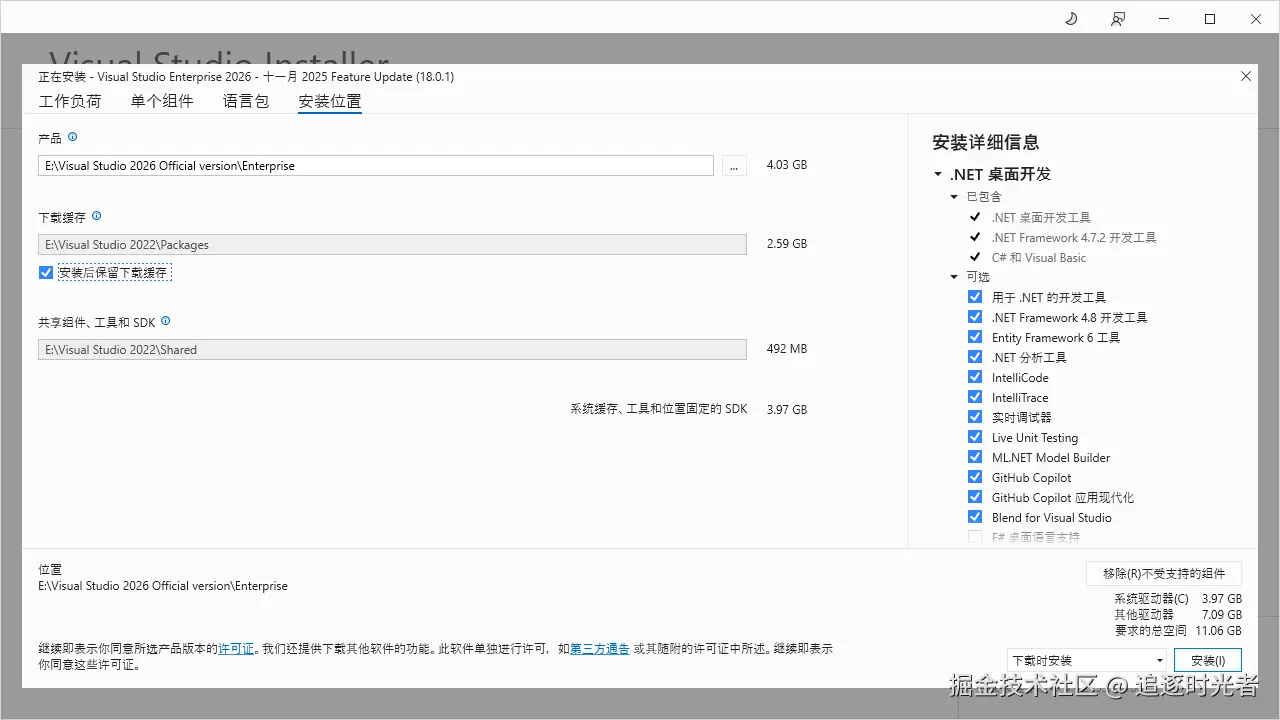Collapse the 可选 group
1280x720 pixels.
click(x=955, y=277)
